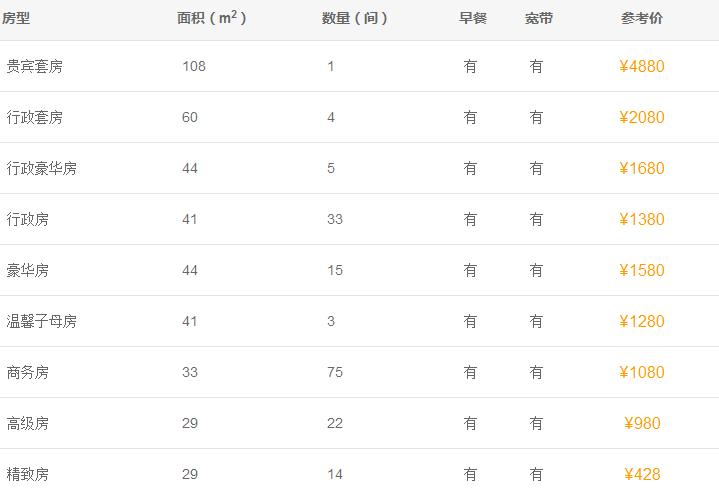Choose the ¥980 price
The image size is (719, 490).
point(641,424)
